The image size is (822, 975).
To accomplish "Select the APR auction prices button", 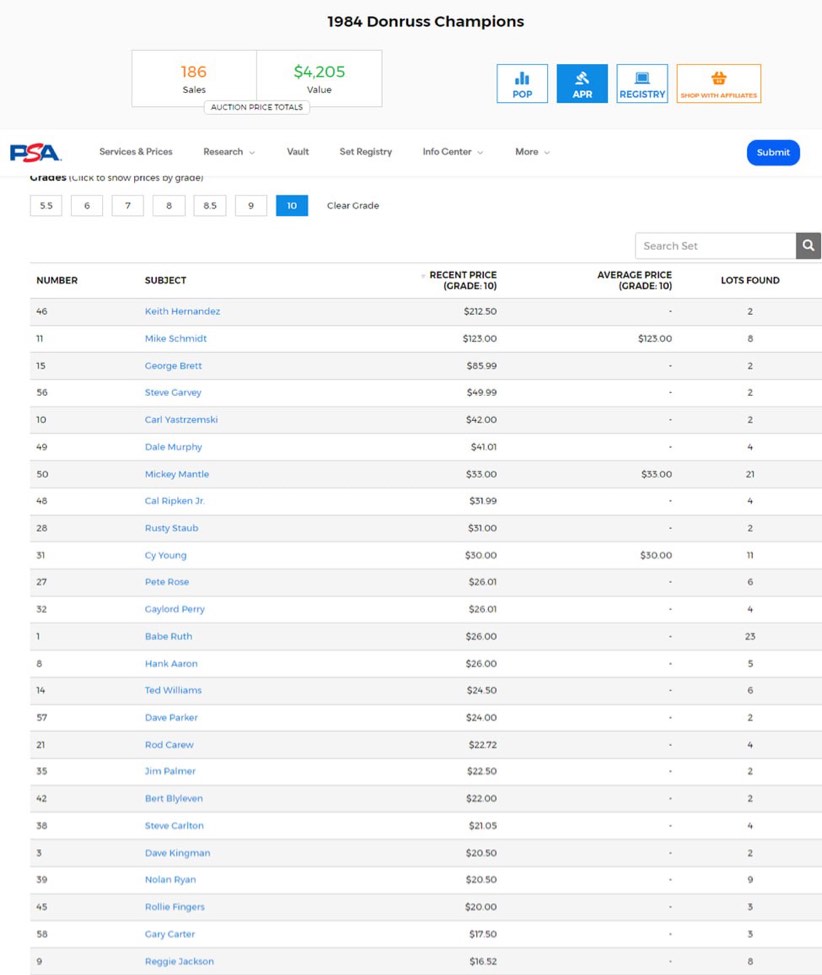I will point(582,83).
